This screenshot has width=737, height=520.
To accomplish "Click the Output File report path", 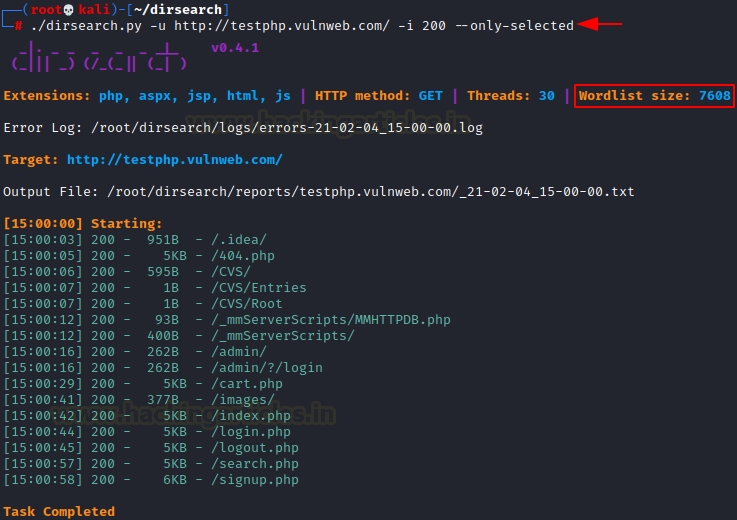I will coord(371,192).
